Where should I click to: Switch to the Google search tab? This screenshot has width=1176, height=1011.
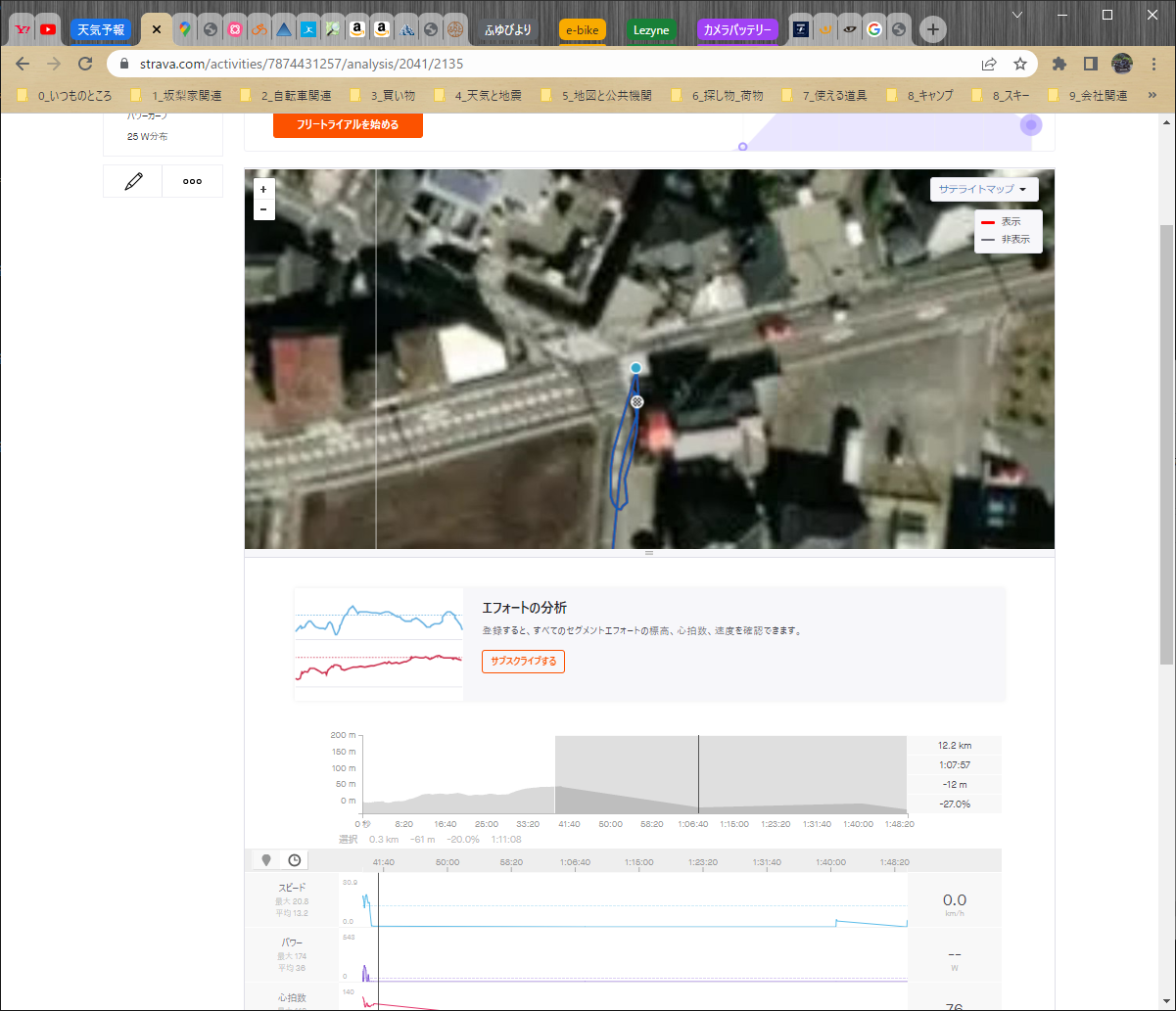point(874,29)
